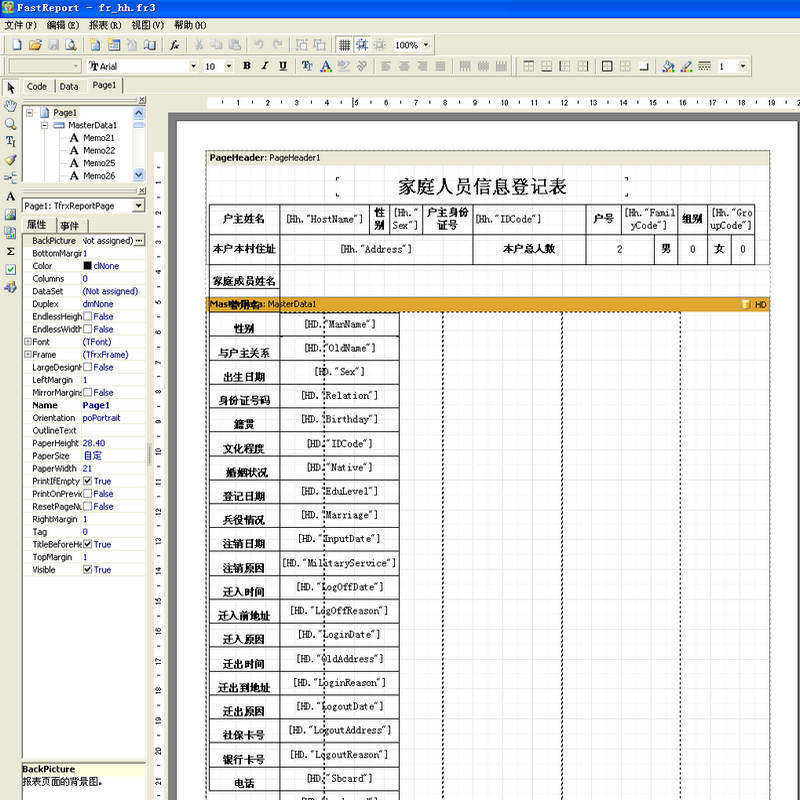This screenshot has width=800, height=800.
Task: Add a new page to the report
Action: (x=95, y=45)
